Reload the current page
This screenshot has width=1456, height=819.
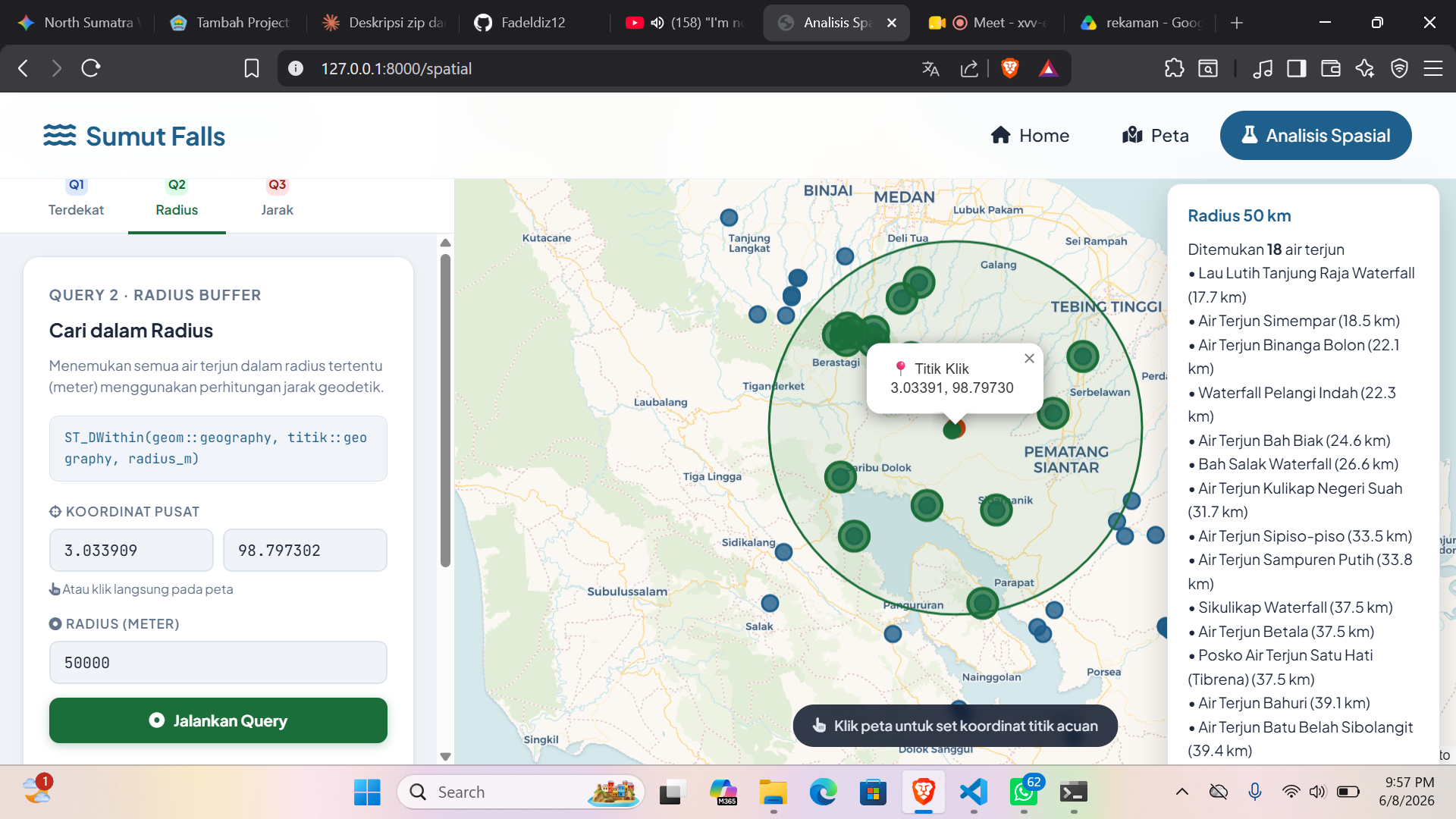tap(91, 68)
